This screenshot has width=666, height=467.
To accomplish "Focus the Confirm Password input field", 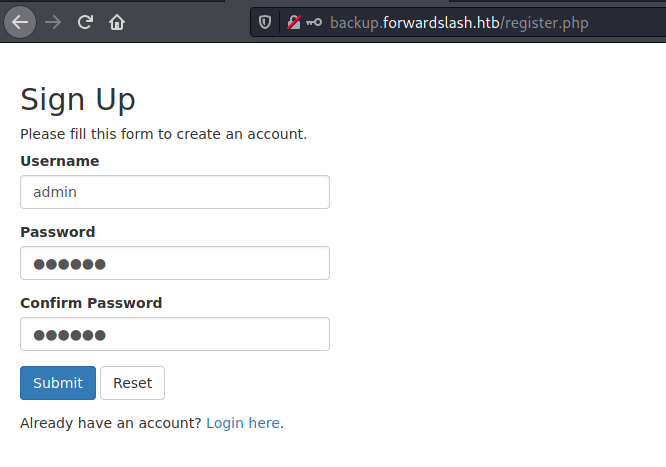I will click(175, 334).
